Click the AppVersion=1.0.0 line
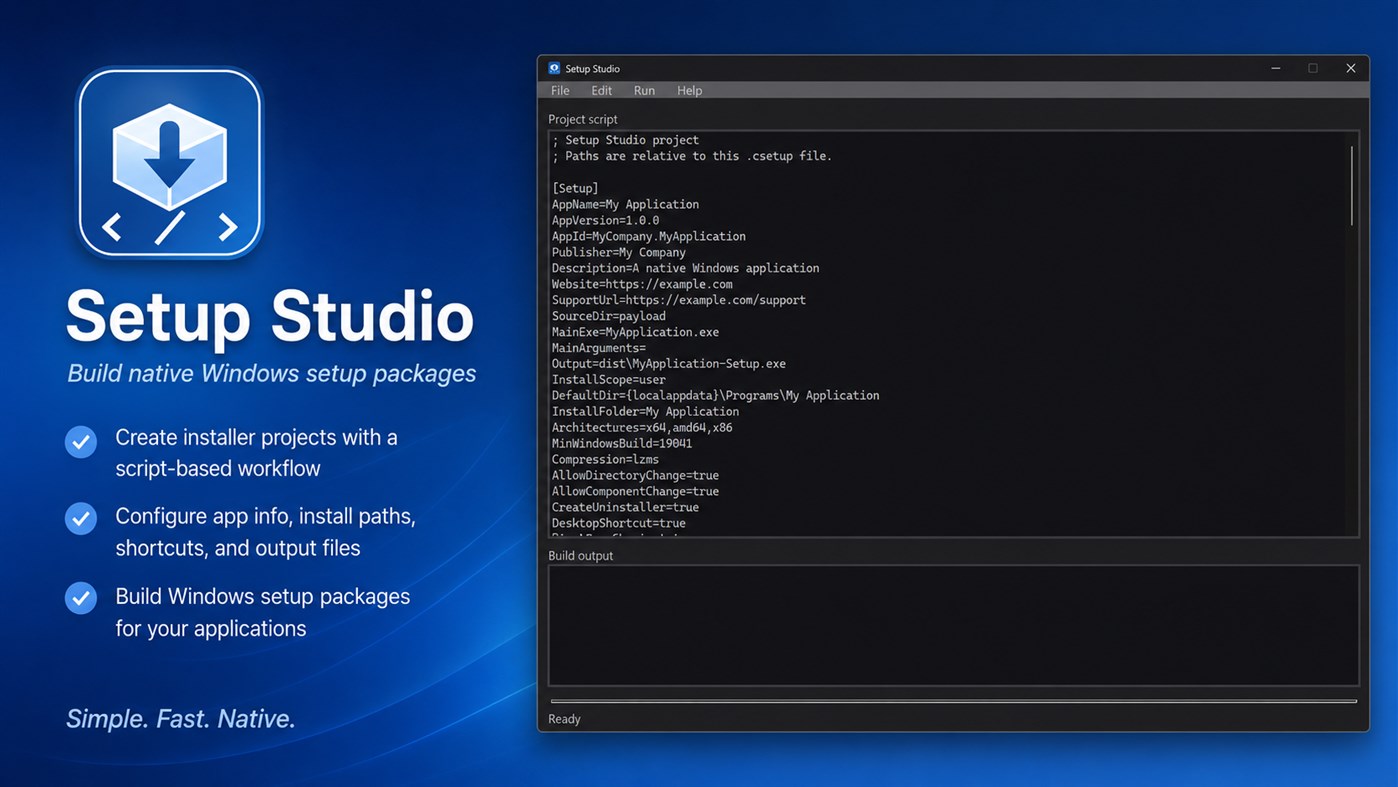1398x787 pixels. (605, 220)
